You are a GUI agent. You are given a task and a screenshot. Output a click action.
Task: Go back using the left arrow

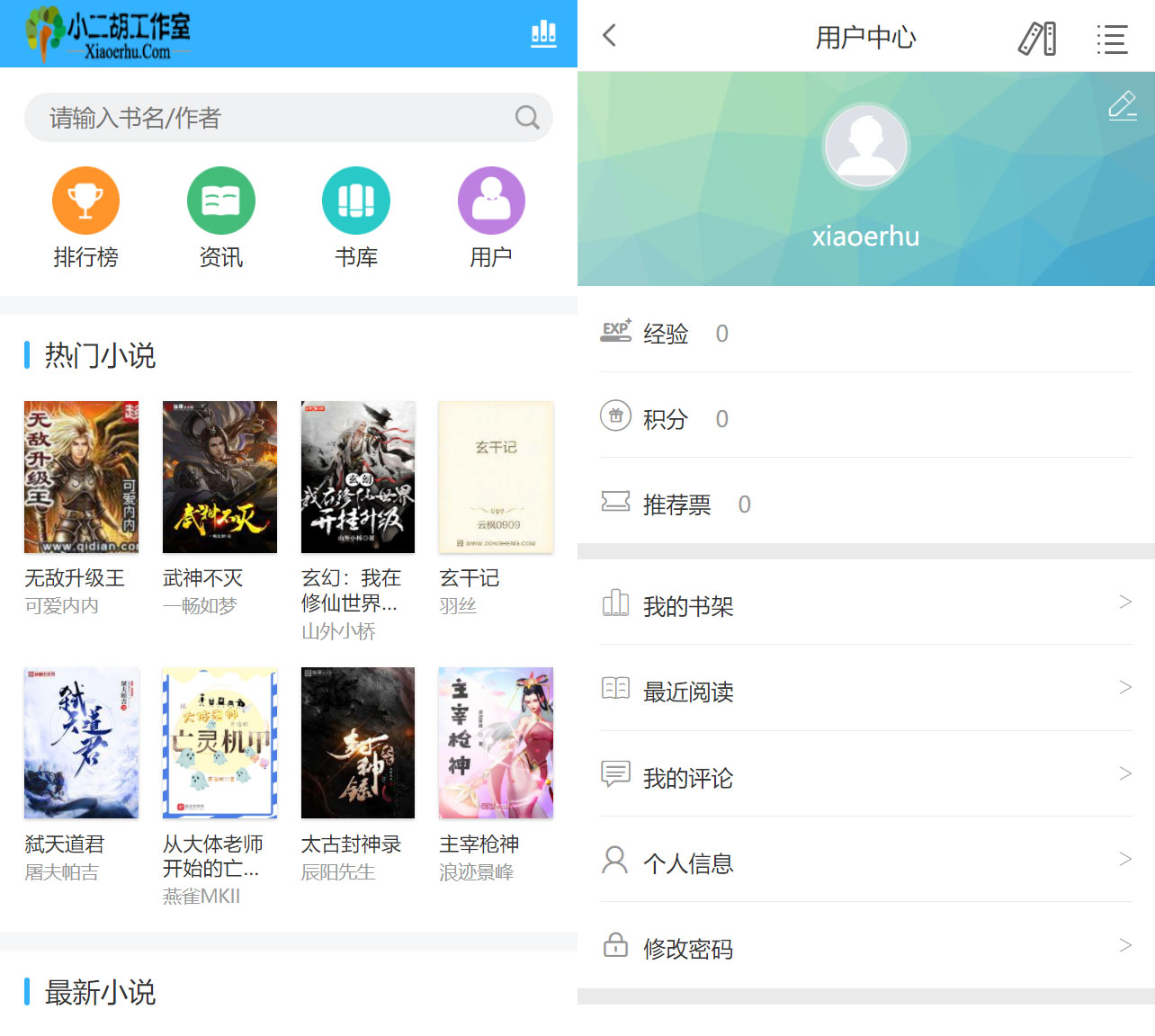(x=610, y=36)
